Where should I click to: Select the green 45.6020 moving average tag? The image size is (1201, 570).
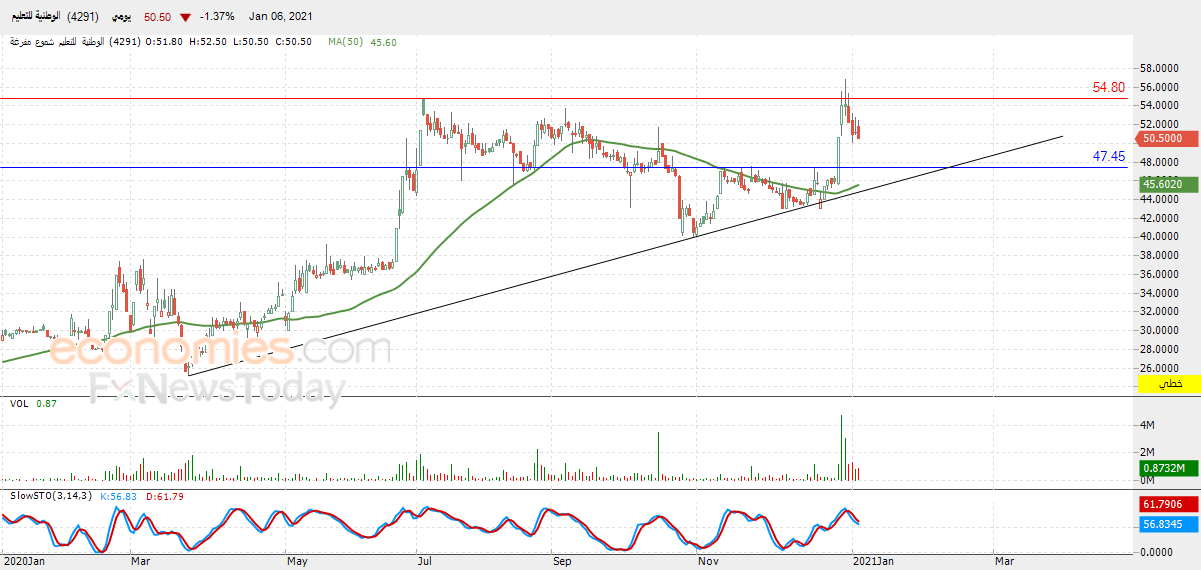point(1169,184)
